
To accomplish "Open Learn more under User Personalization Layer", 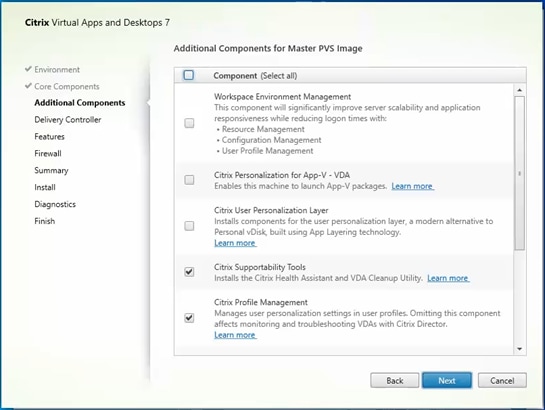I will pyautogui.click(x=235, y=243).
